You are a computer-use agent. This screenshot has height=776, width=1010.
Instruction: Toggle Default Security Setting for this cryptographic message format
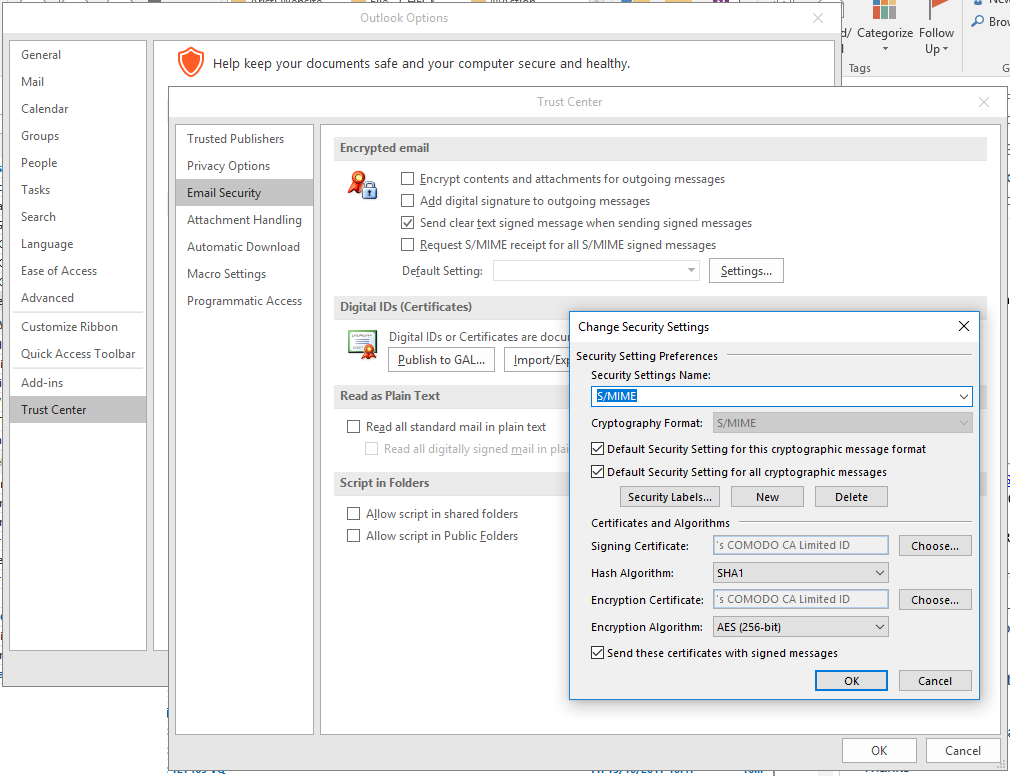click(x=597, y=448)
